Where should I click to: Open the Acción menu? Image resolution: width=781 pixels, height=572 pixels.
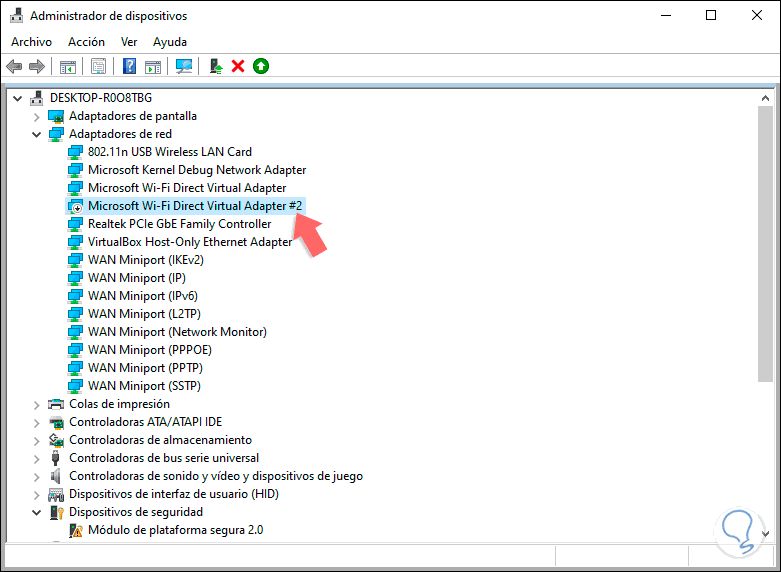pyautogui.click(x=86, y=42)
